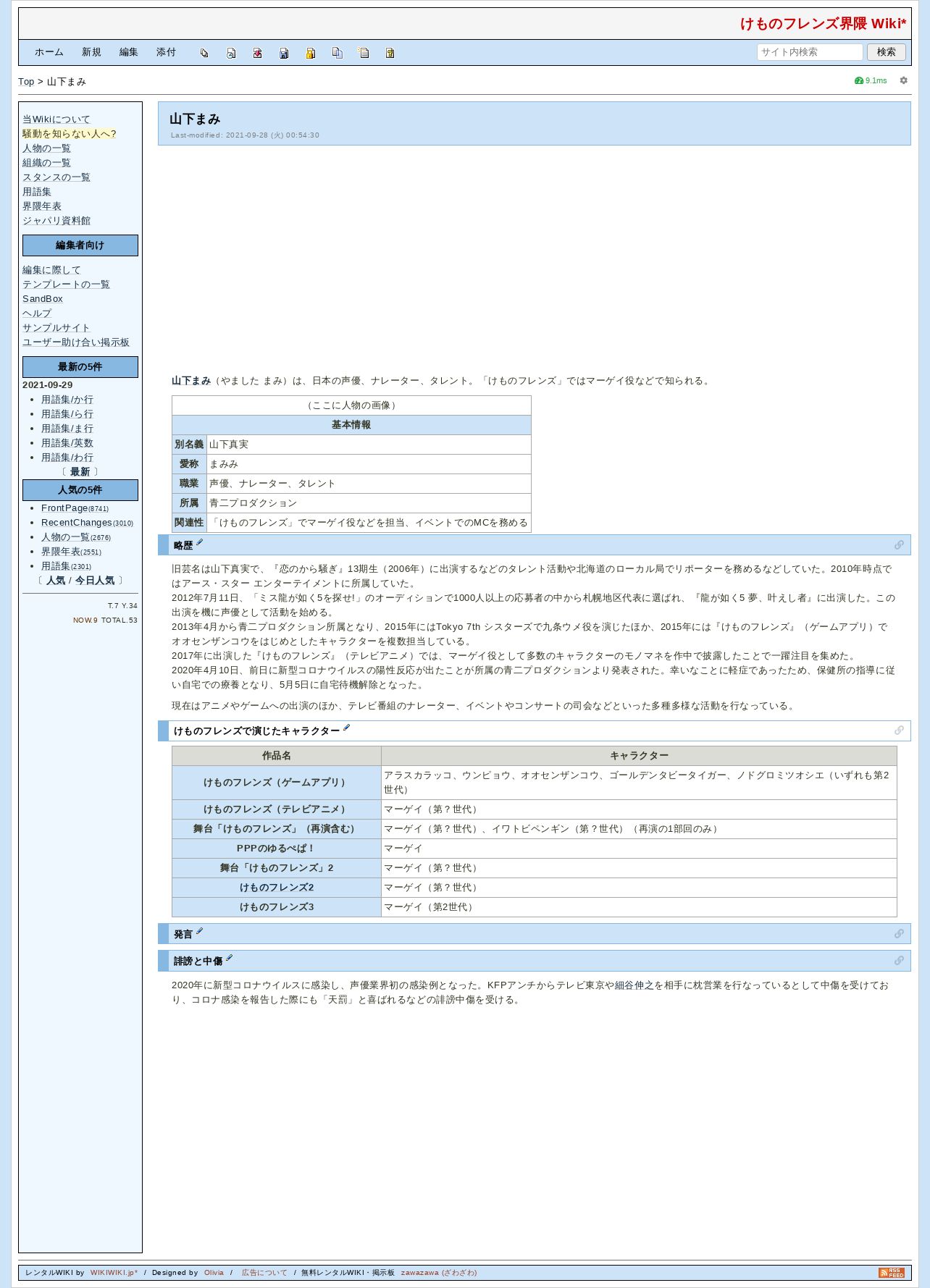
Task: Click 人気 link below popular list
Action: (56, 581)
